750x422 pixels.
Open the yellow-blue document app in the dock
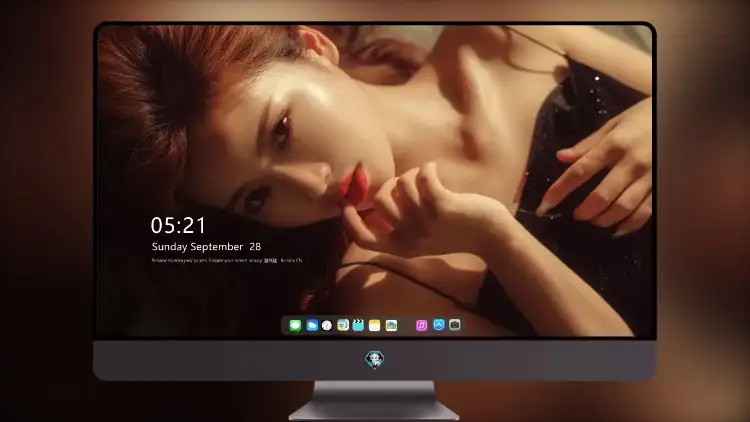(343, 326)
